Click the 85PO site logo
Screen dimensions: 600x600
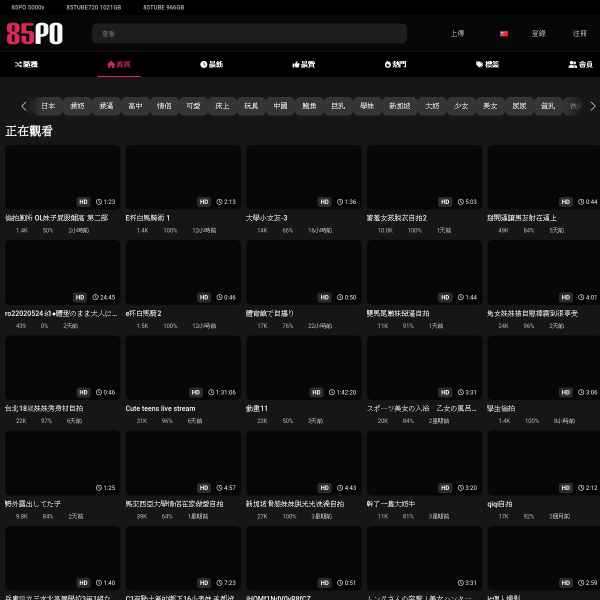click(x=34, y=34)
